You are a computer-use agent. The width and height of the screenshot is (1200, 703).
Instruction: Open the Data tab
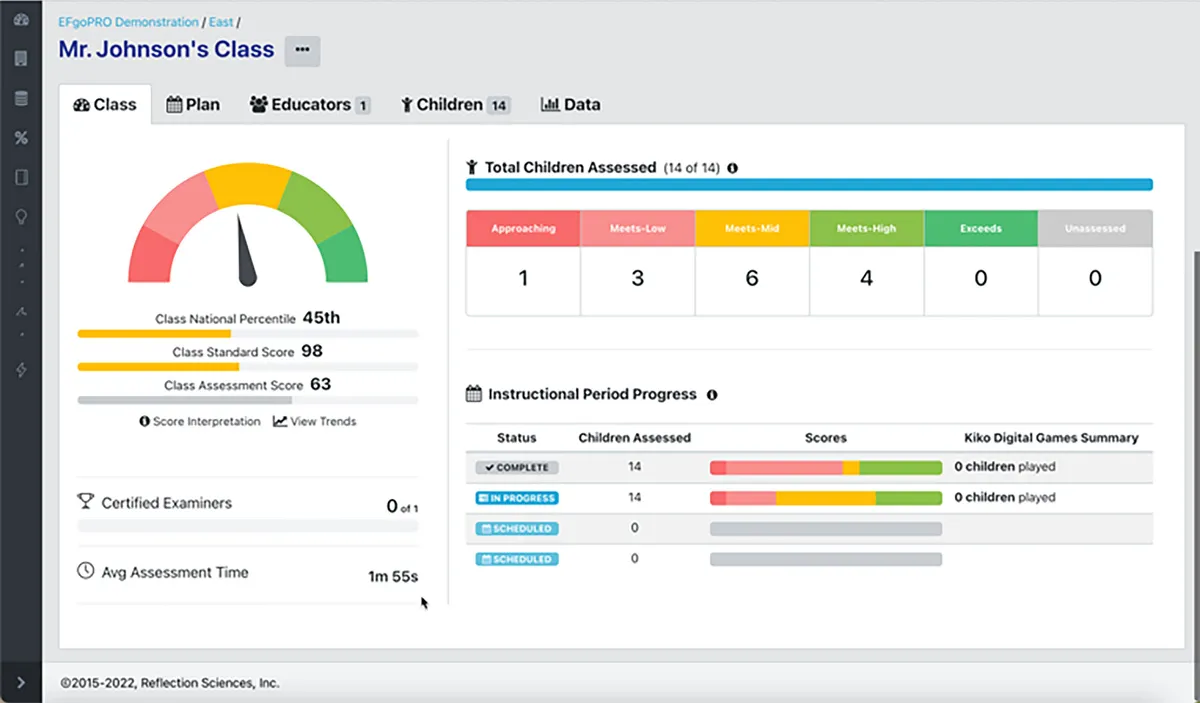[x=571, y=105]
